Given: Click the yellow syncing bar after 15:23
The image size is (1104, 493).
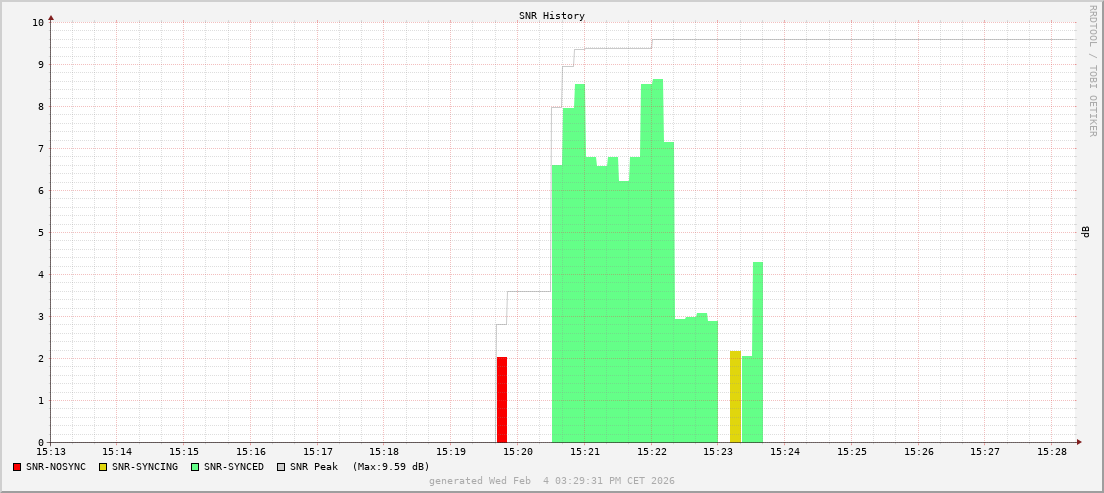Looking at the screenshot, I should (735, 397).
